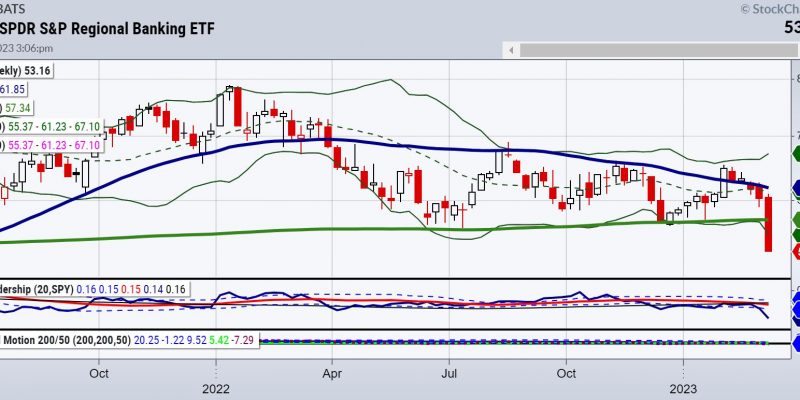This screenshot has height=400, width=800.
Task: Select the magenta legend 55.37 - 61.23 - 67.10
Action: coord(52,145)
